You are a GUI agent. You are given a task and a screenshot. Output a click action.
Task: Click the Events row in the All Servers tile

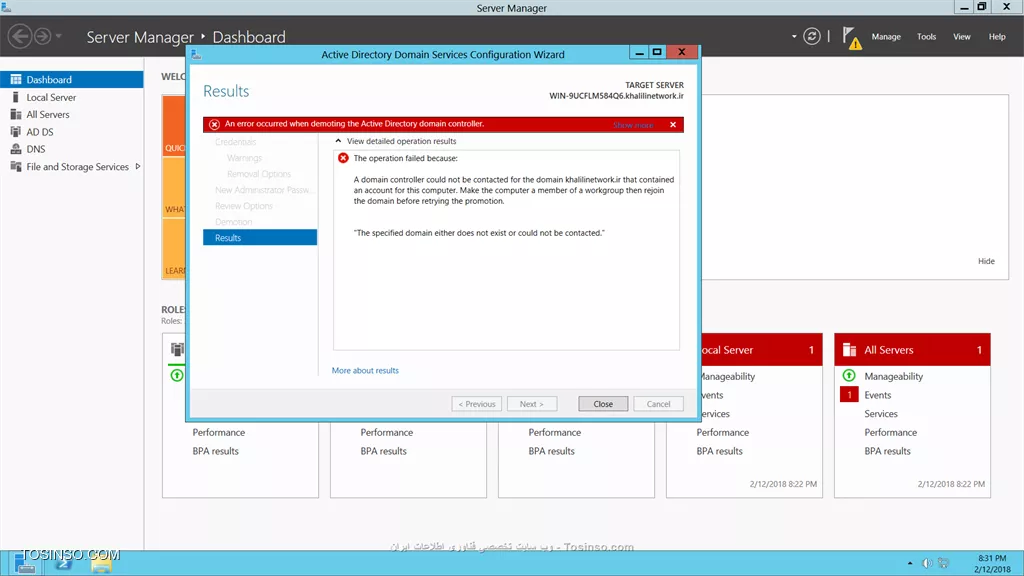point(877,395)
